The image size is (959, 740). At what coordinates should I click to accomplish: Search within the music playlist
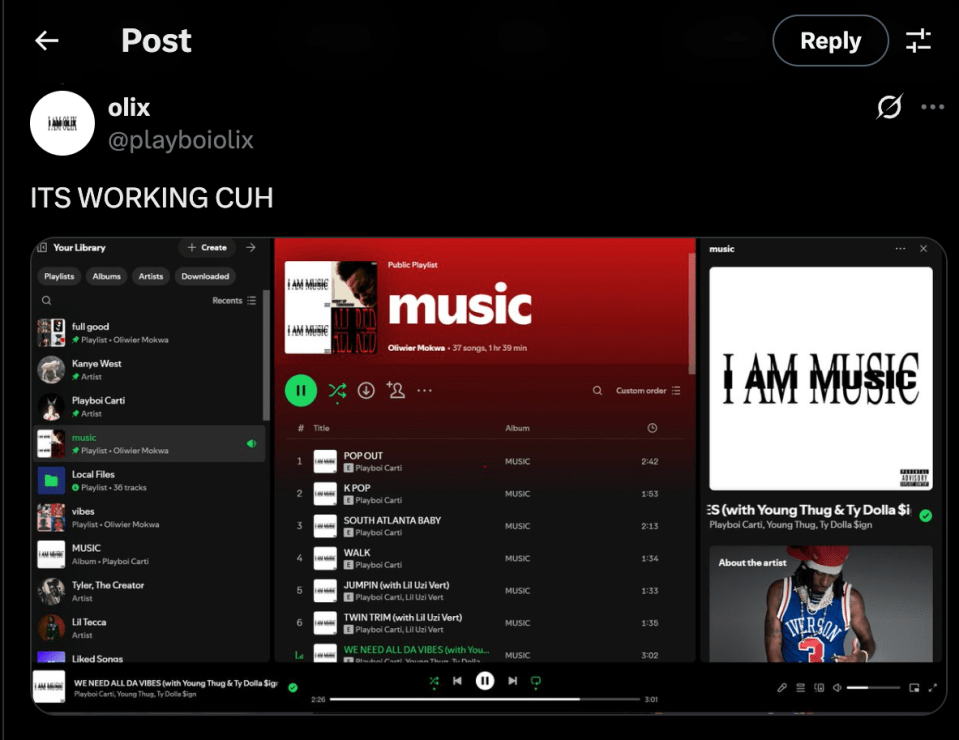click(x=597, y=390)
